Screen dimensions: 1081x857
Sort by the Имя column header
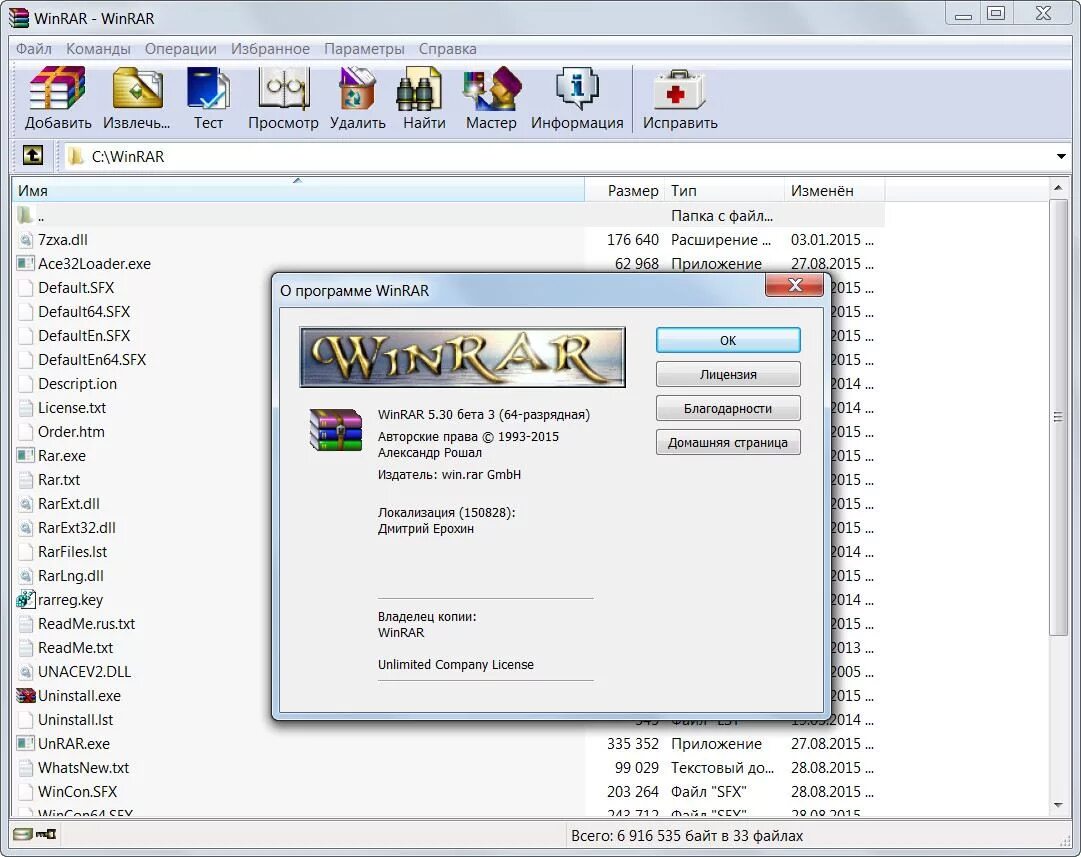point(298,190)
